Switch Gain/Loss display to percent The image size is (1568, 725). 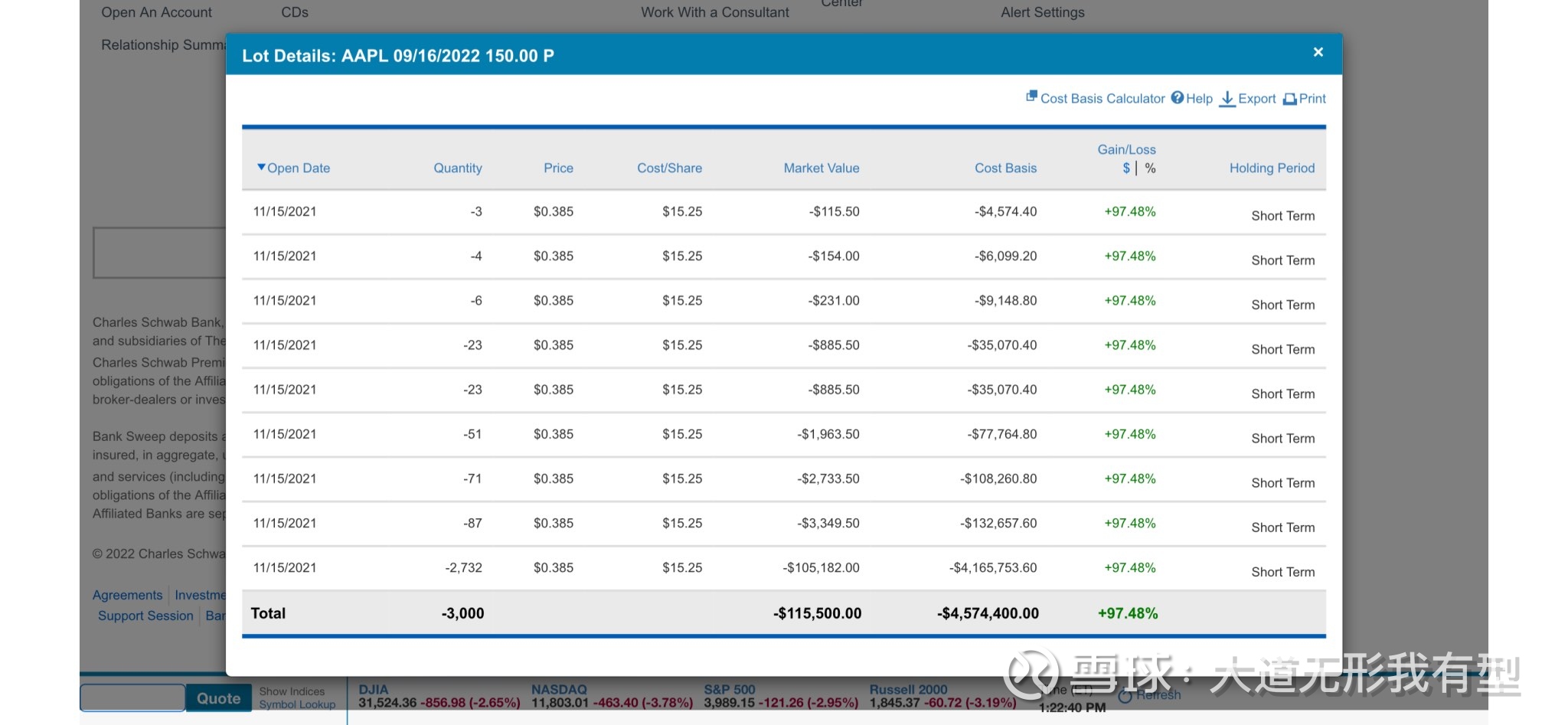pos(1150,168)
